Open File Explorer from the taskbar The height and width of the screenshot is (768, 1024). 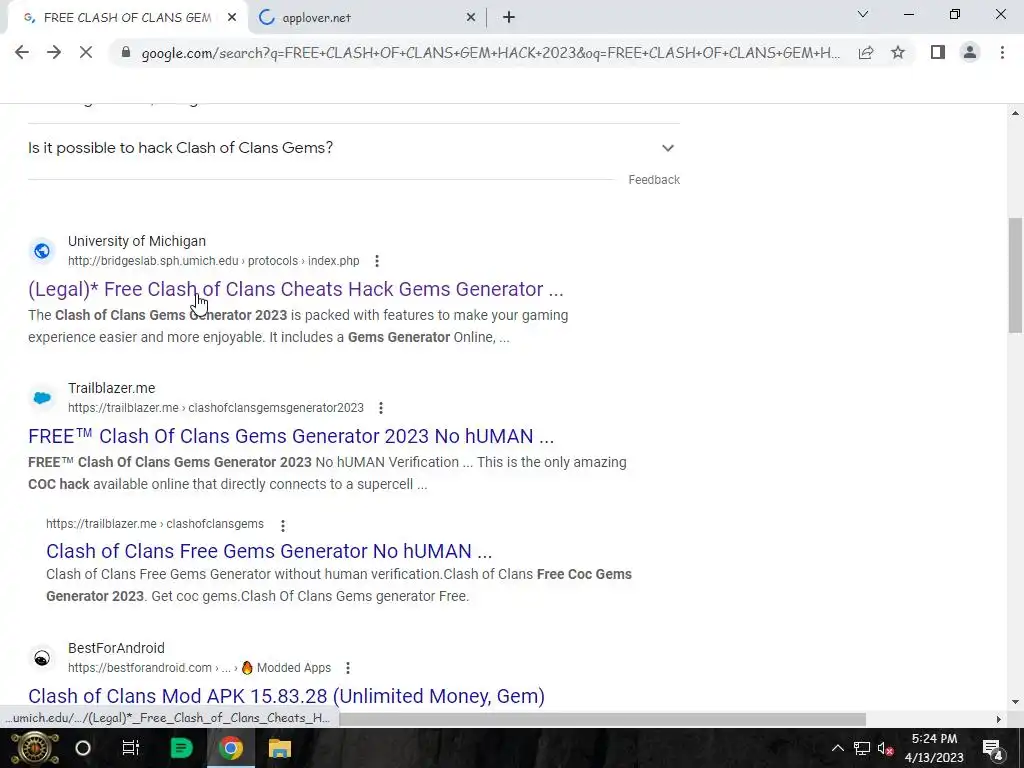[x=280, y=748]
